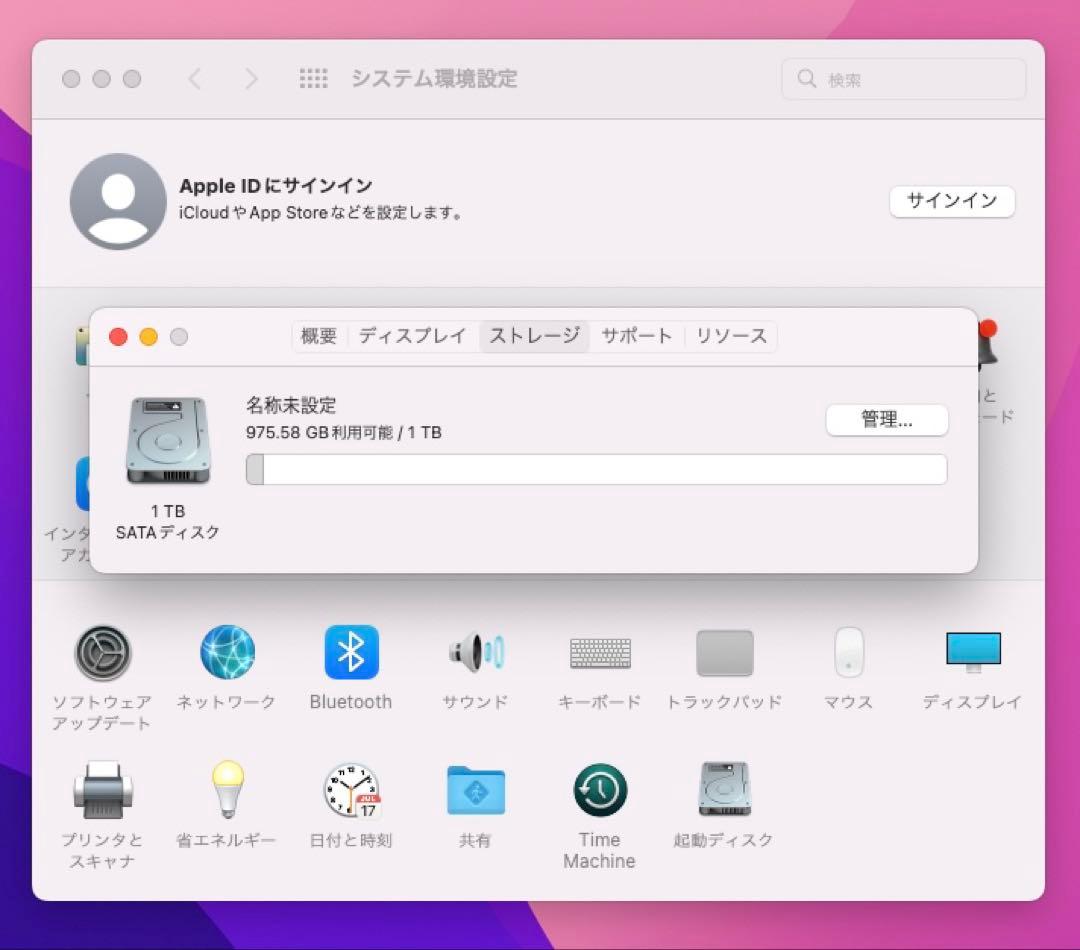The width and height of the screenshot is (1080, 950).
Task: Open トラックパッド (Trackpad) preferences
Action: point(724,652)
